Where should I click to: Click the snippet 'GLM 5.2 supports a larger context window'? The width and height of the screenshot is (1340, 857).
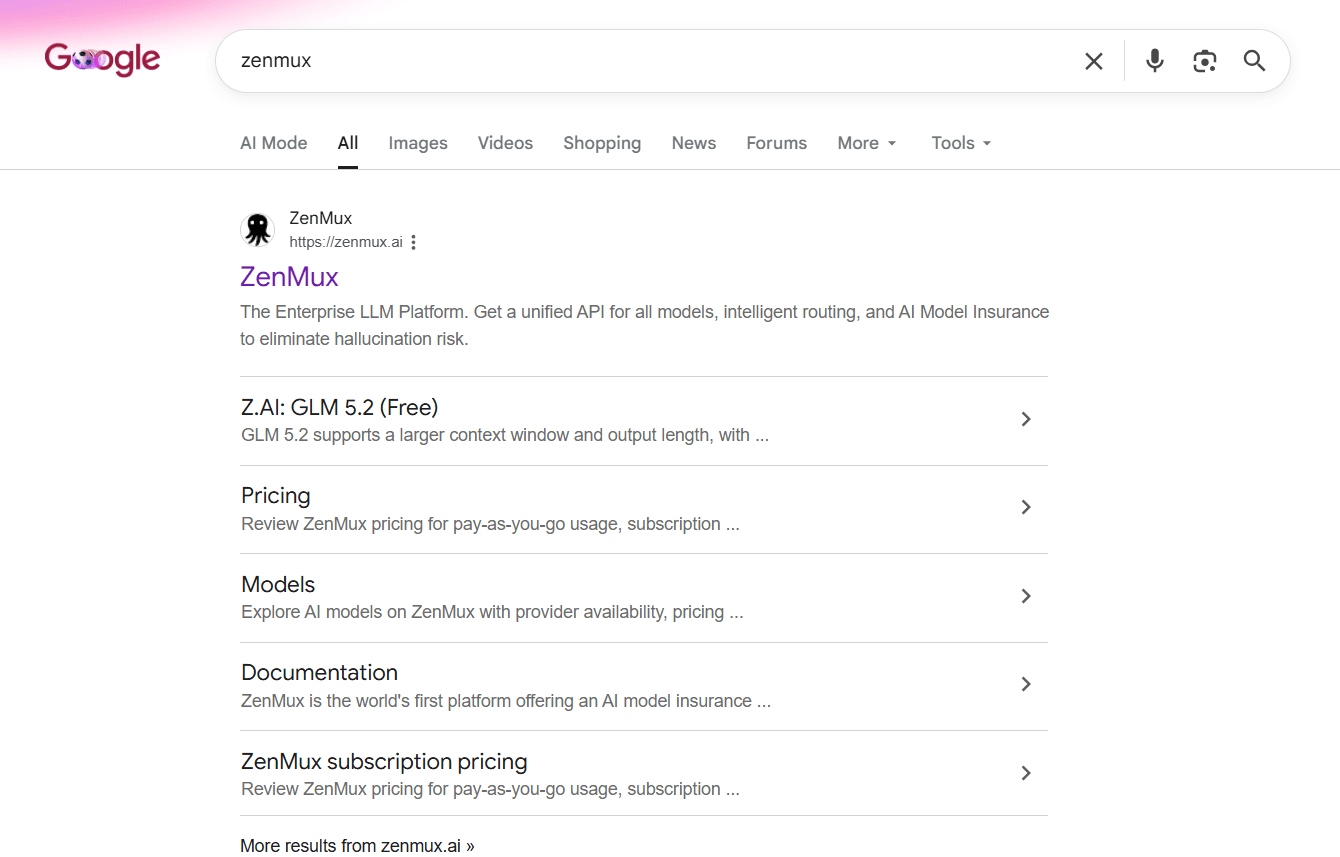[x=505, y=435]
